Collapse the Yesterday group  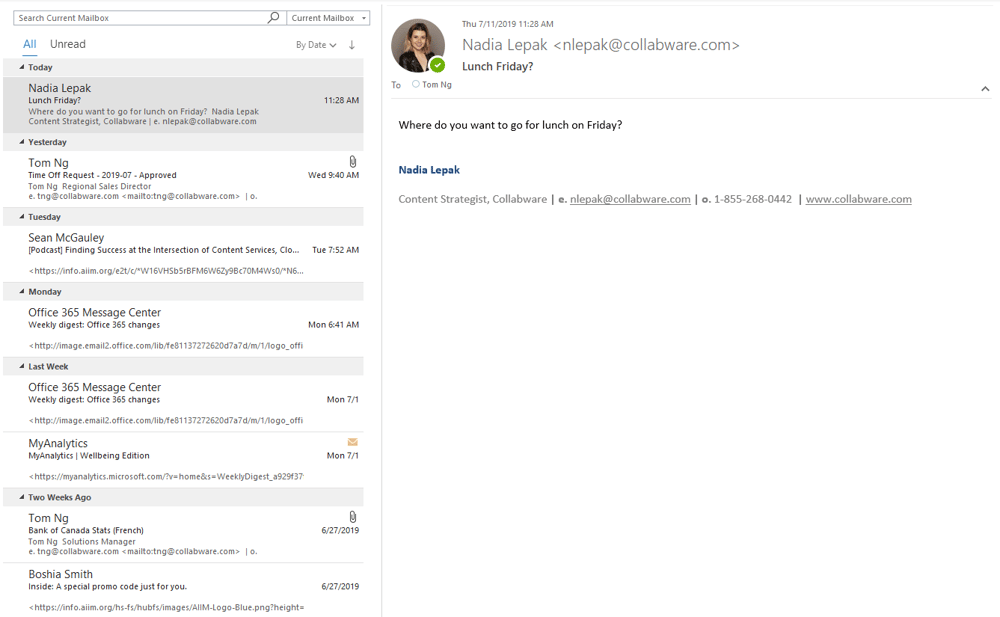tap(22, 142)
